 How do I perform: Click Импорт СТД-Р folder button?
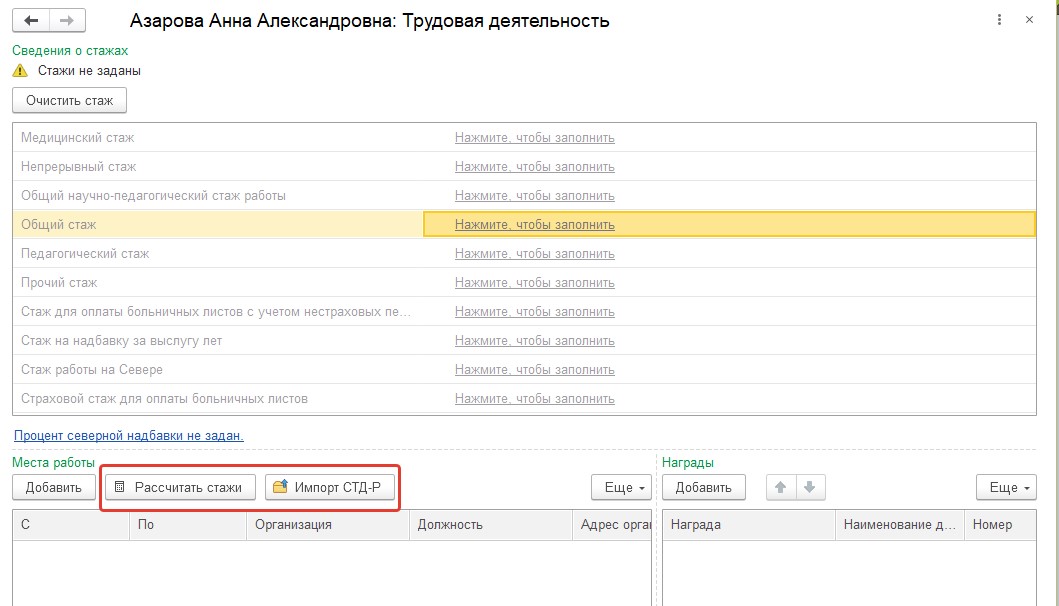coord(330,487)
